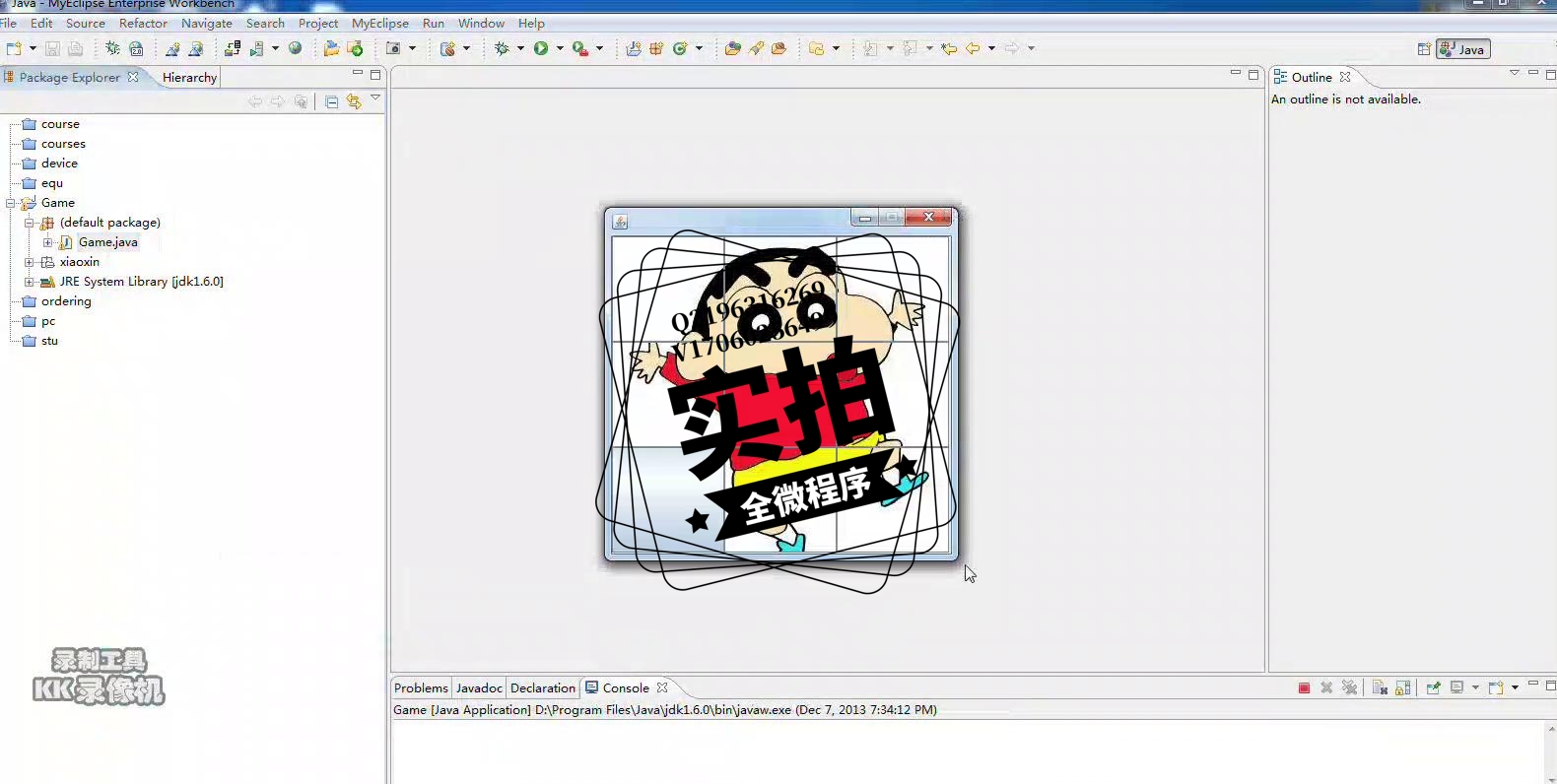Collapse the default package node

30,223
